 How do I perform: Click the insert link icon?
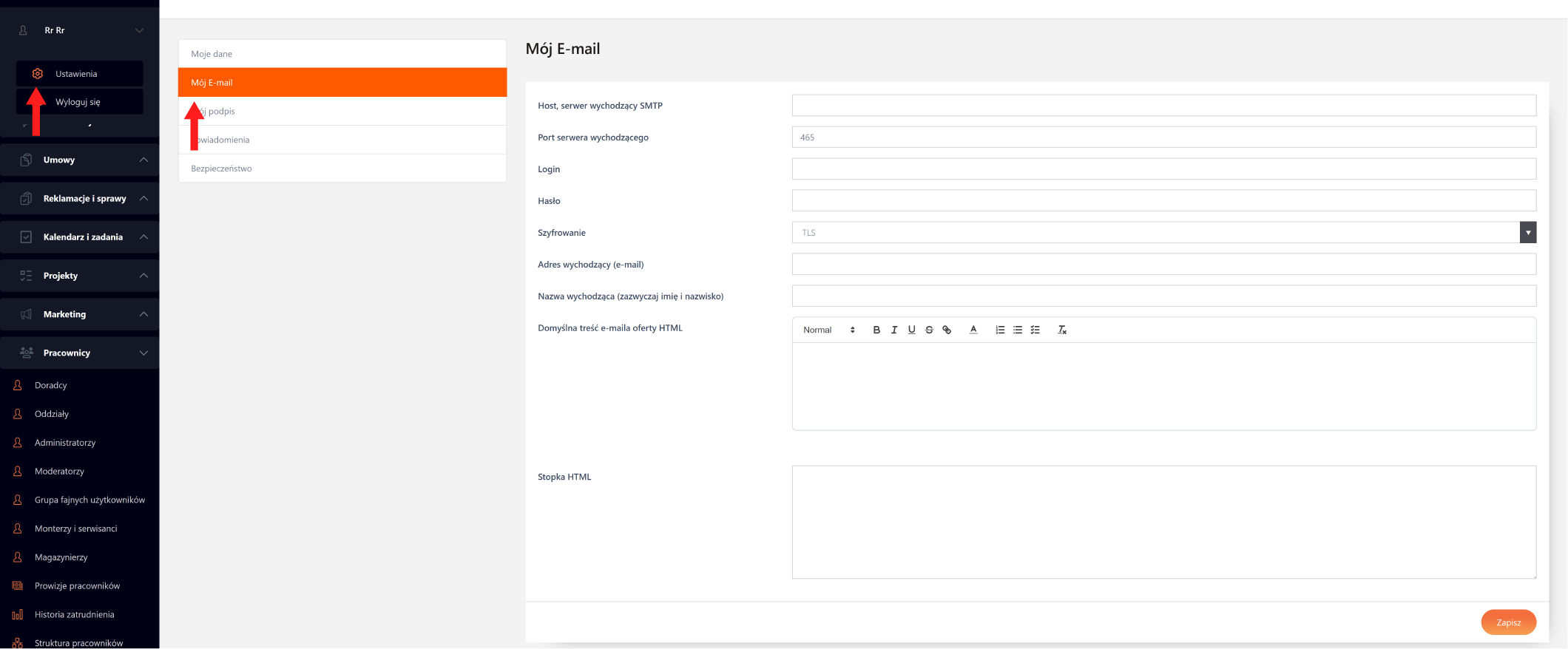(947, 330)
